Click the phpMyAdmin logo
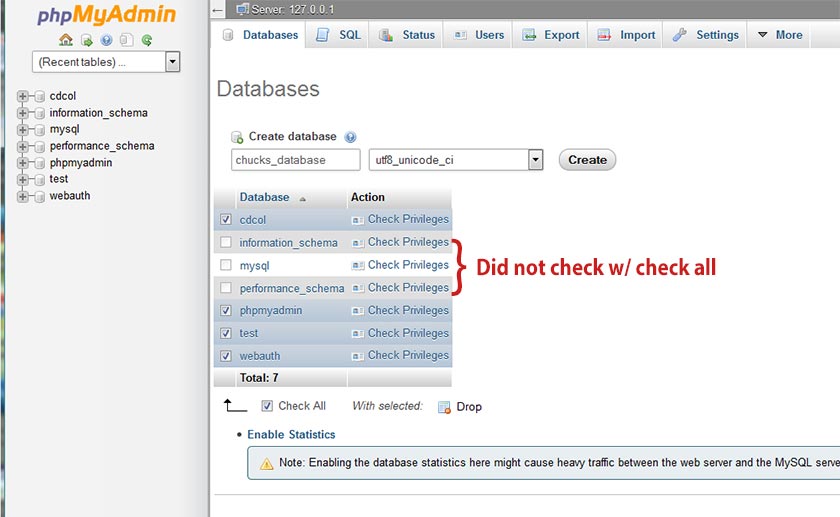Screen dimensions: 840x517 [107, 14]
